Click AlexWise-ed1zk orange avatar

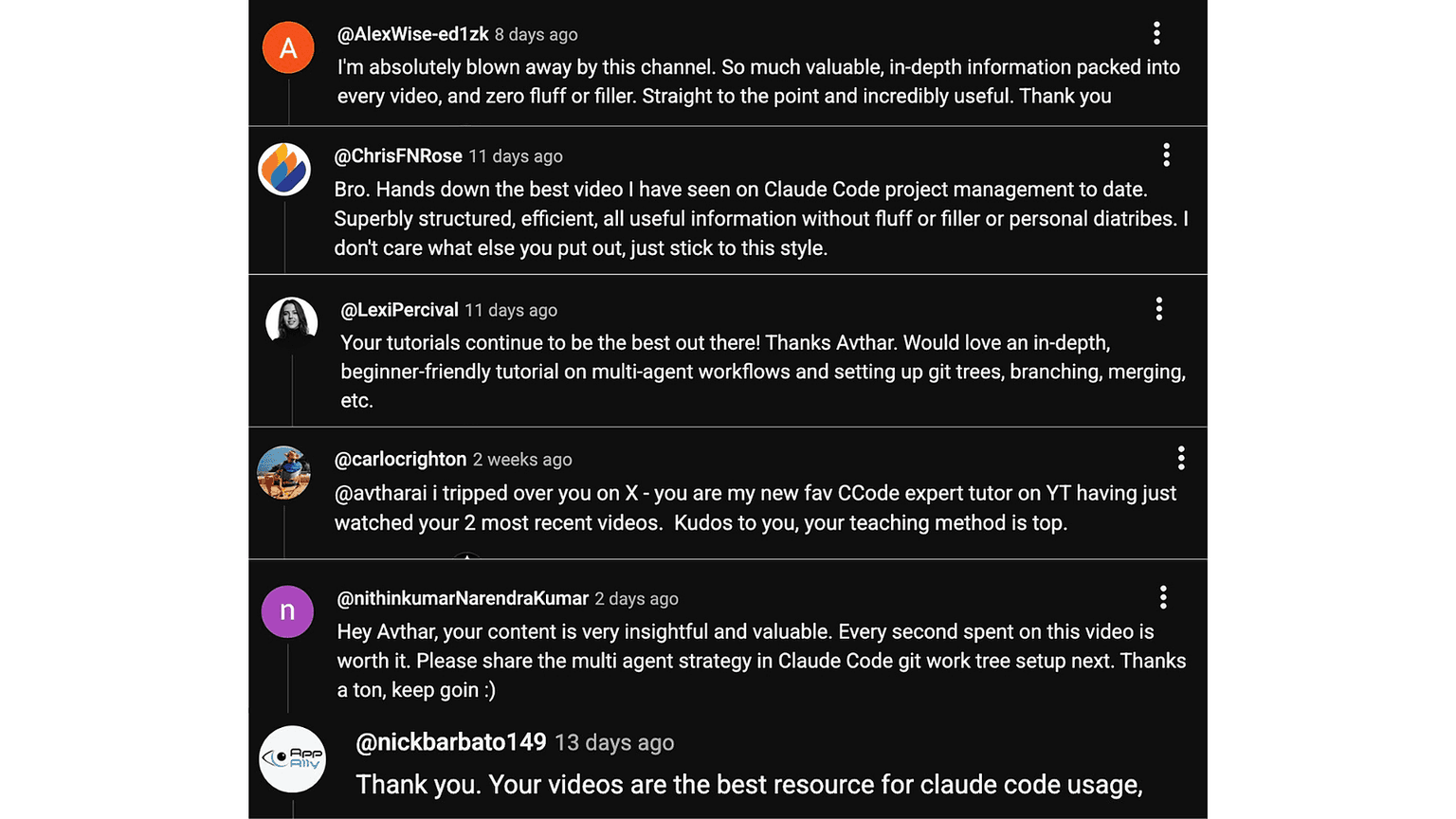point(288,47)
